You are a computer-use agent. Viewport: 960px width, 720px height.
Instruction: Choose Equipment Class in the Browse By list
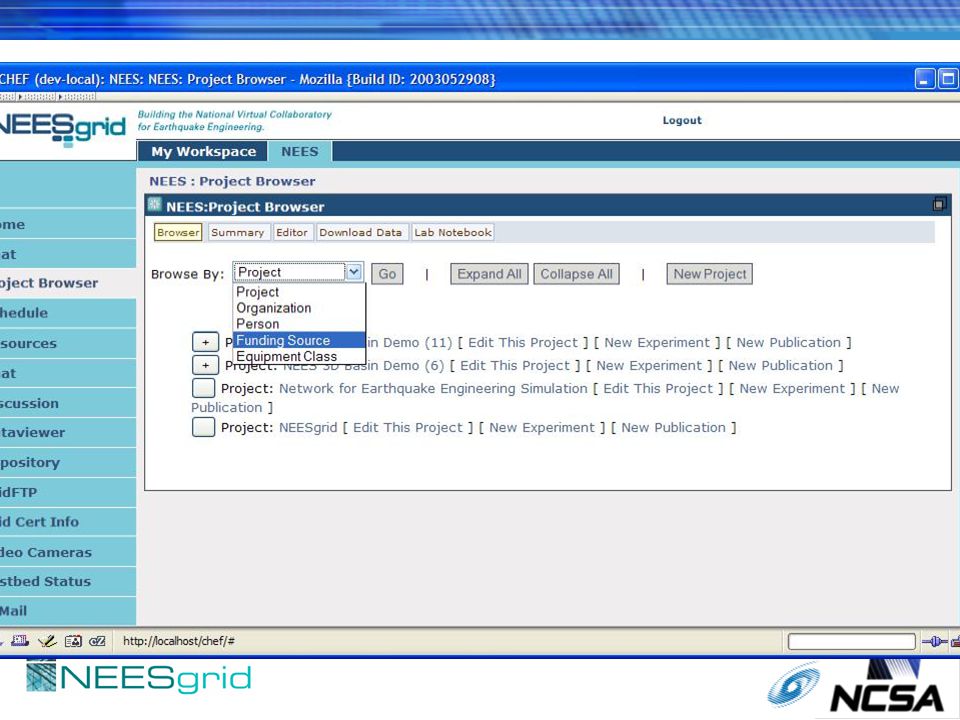(299, 356)
